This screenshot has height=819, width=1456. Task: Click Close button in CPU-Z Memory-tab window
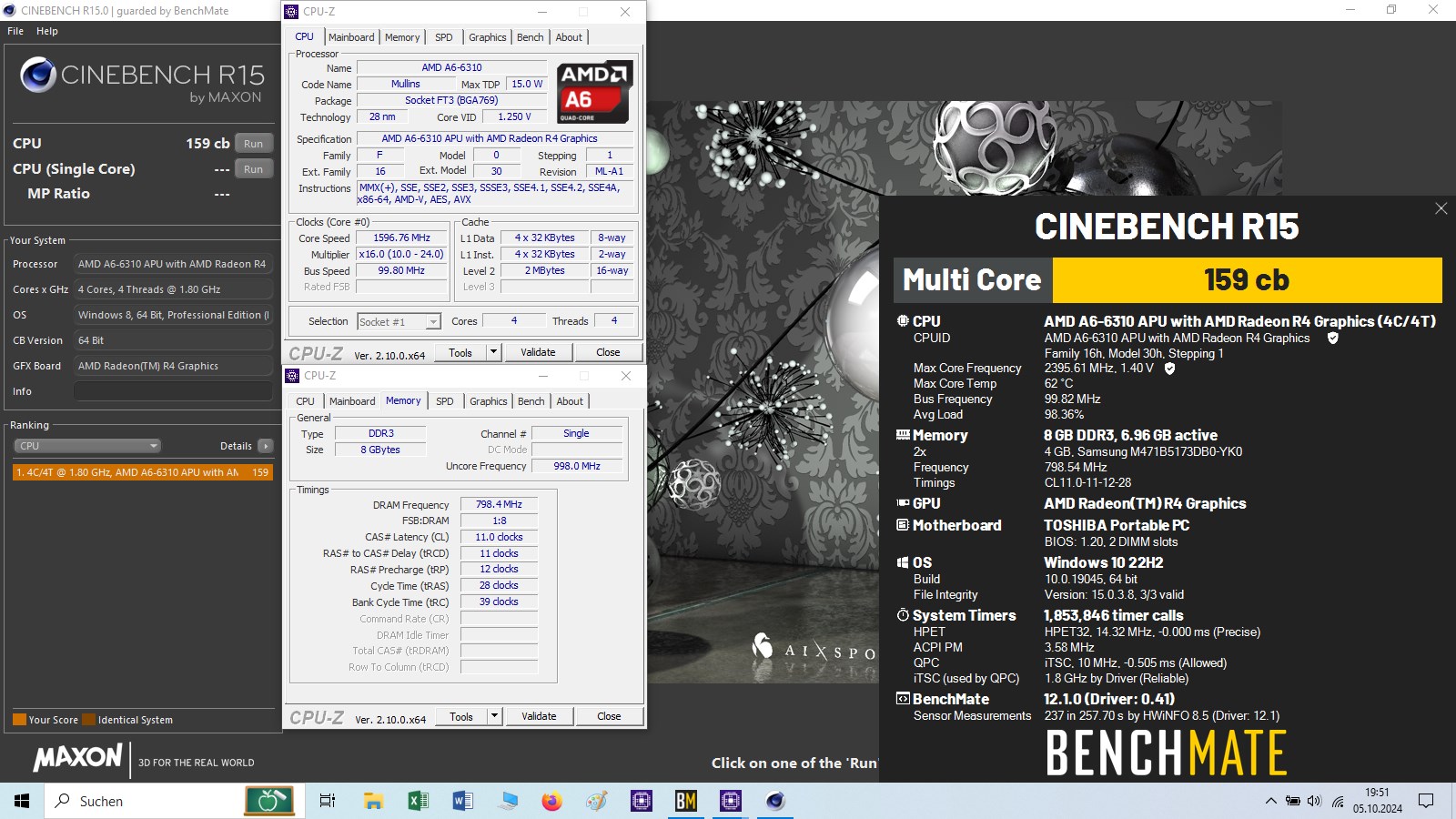coord(609,716)
